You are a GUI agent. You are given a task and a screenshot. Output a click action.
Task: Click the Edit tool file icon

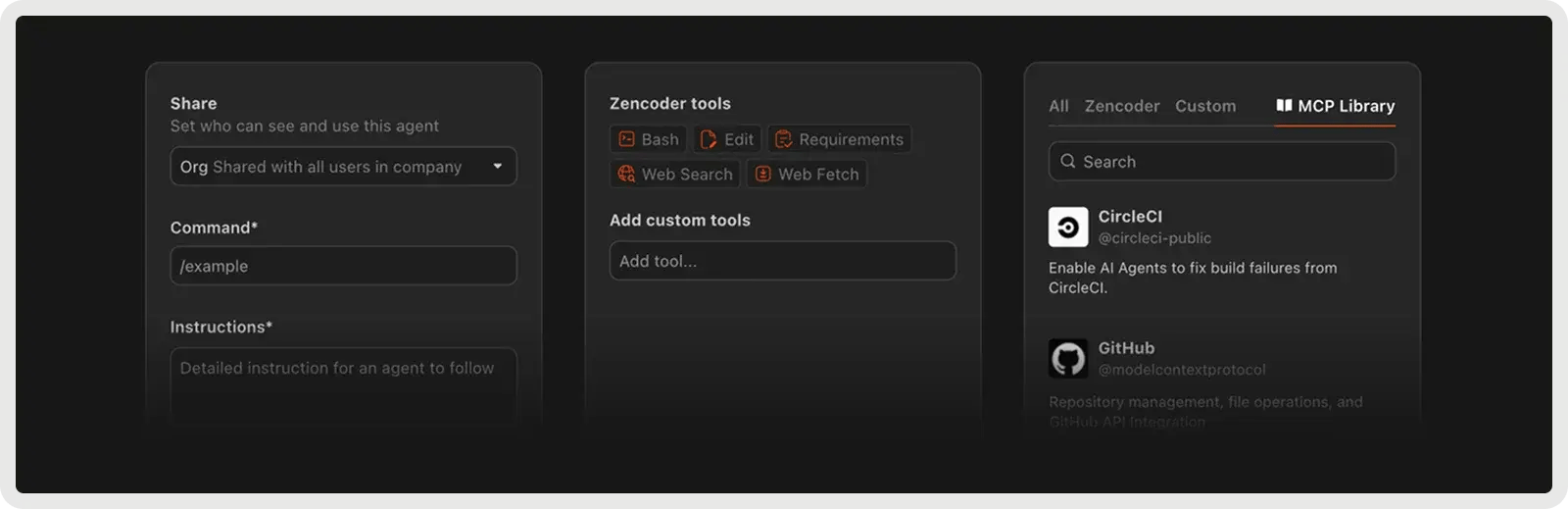(709, 139)
